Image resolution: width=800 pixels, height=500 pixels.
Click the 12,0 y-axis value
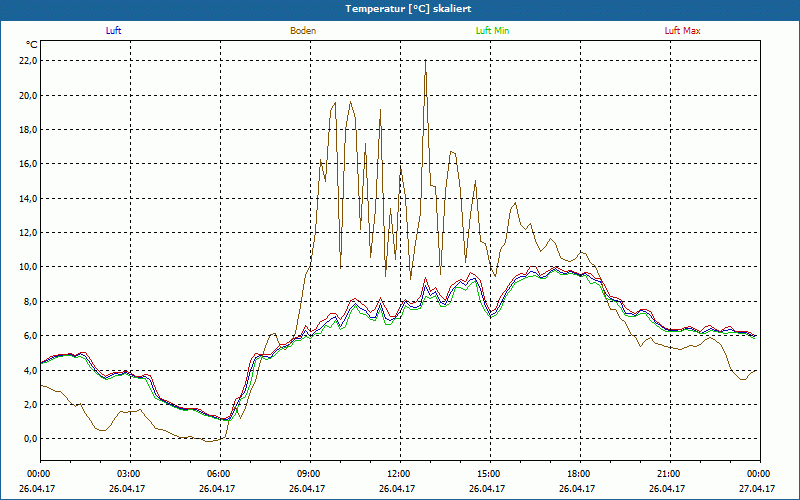point(29,233)
